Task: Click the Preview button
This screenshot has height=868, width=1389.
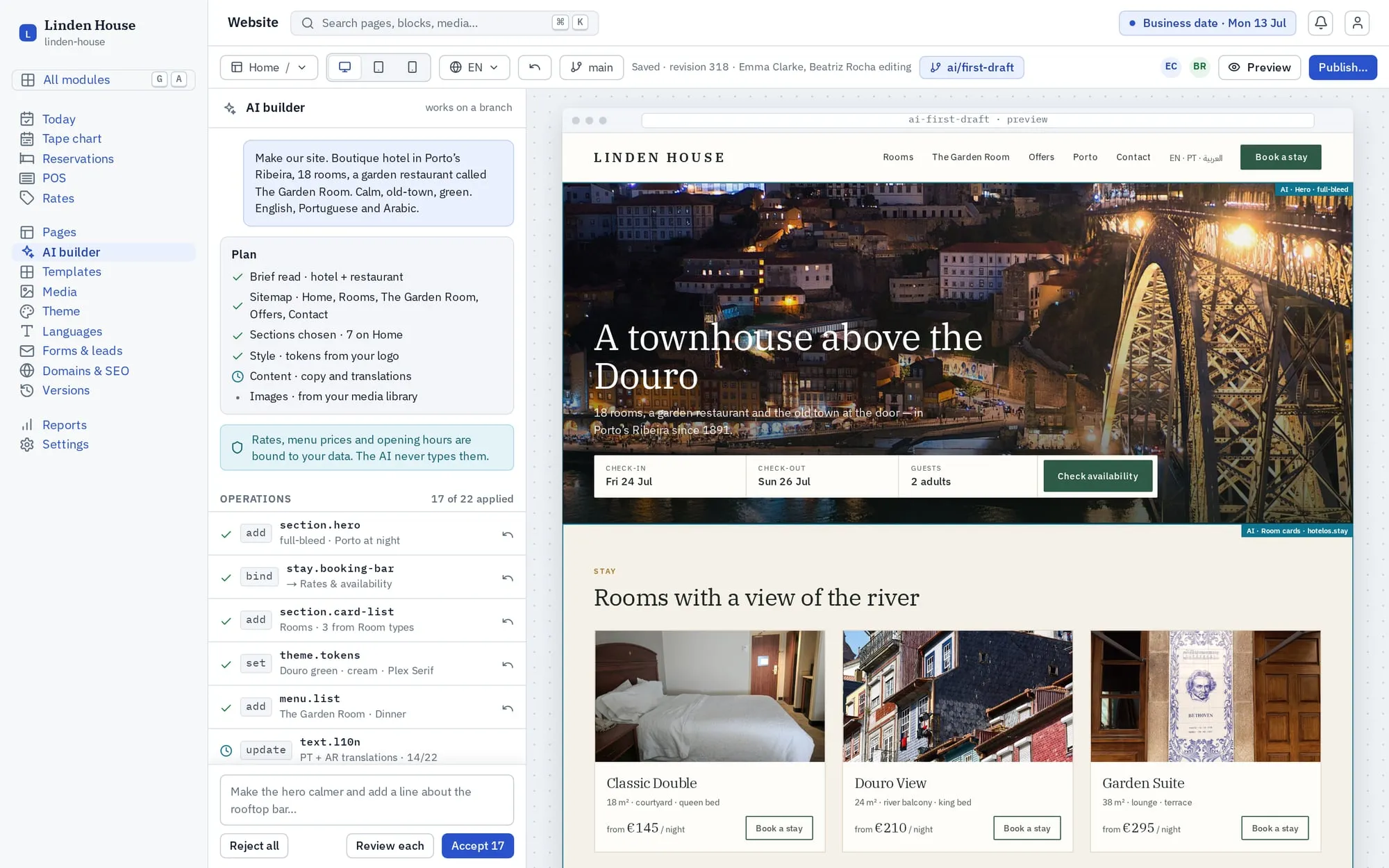Action: pos(1259,67)
